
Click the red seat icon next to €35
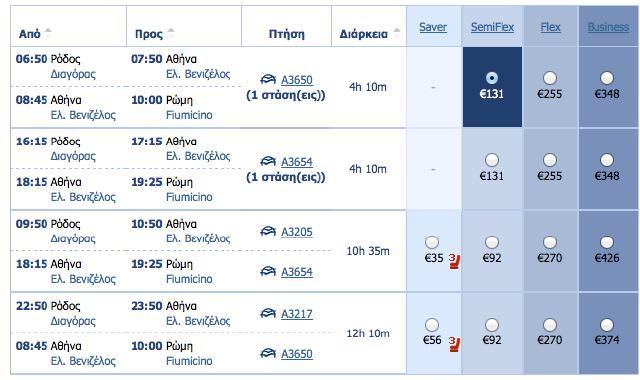[454, 261]
